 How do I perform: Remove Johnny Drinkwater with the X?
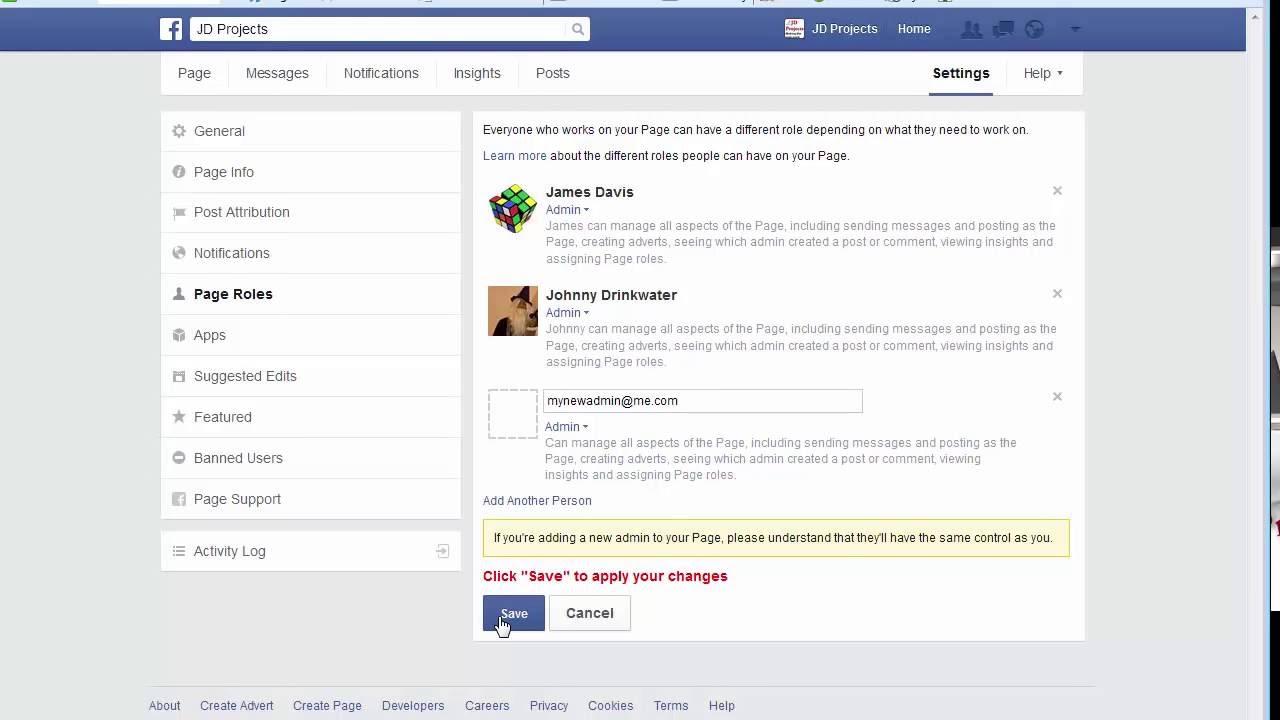[1057, 294]
